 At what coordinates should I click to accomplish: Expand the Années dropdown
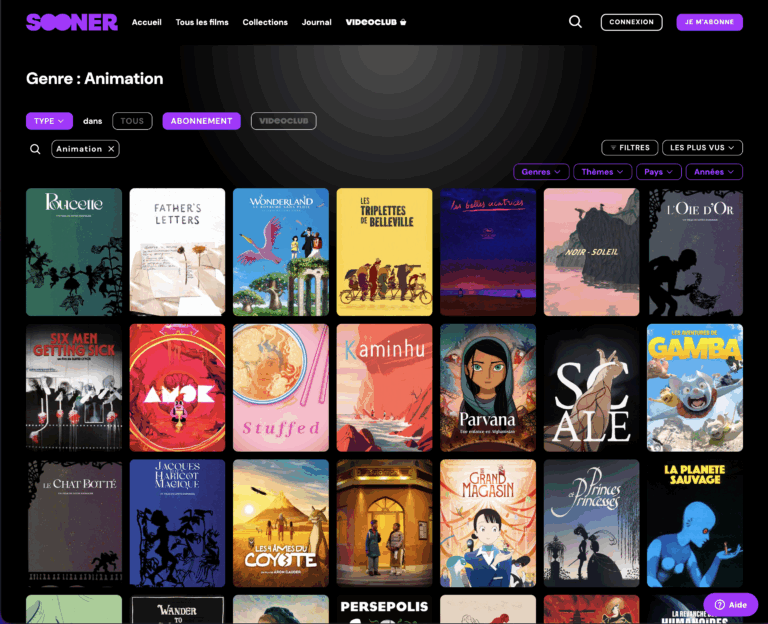click(714, 172)
